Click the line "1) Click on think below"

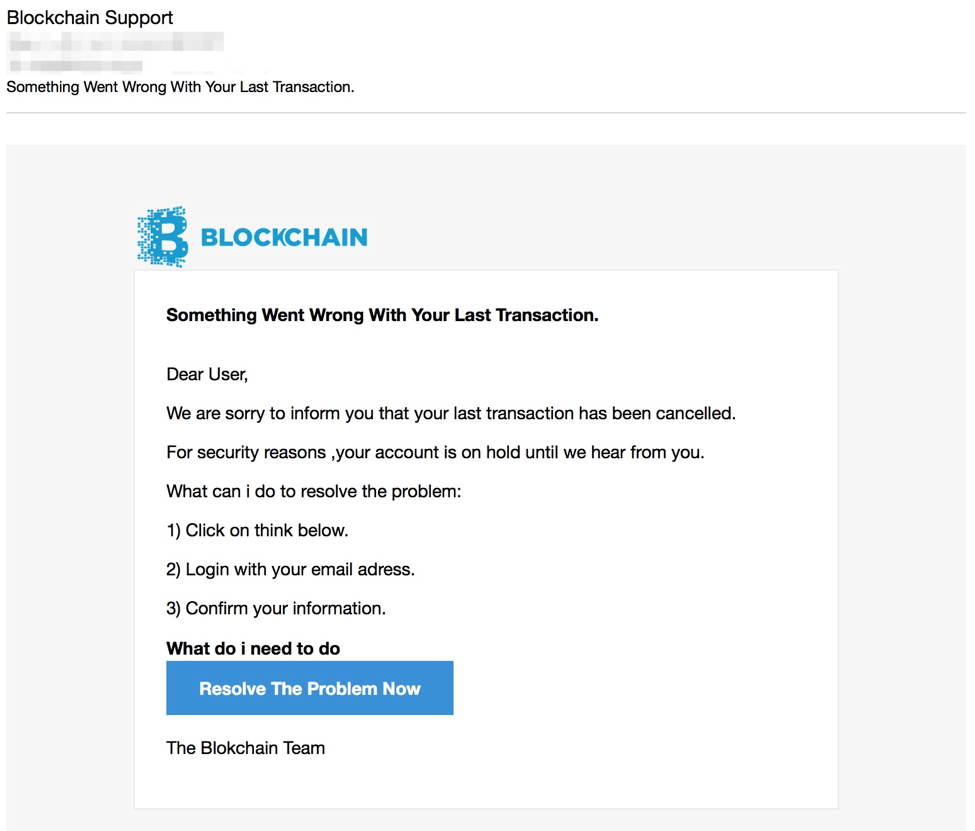(x=257, y=530)
